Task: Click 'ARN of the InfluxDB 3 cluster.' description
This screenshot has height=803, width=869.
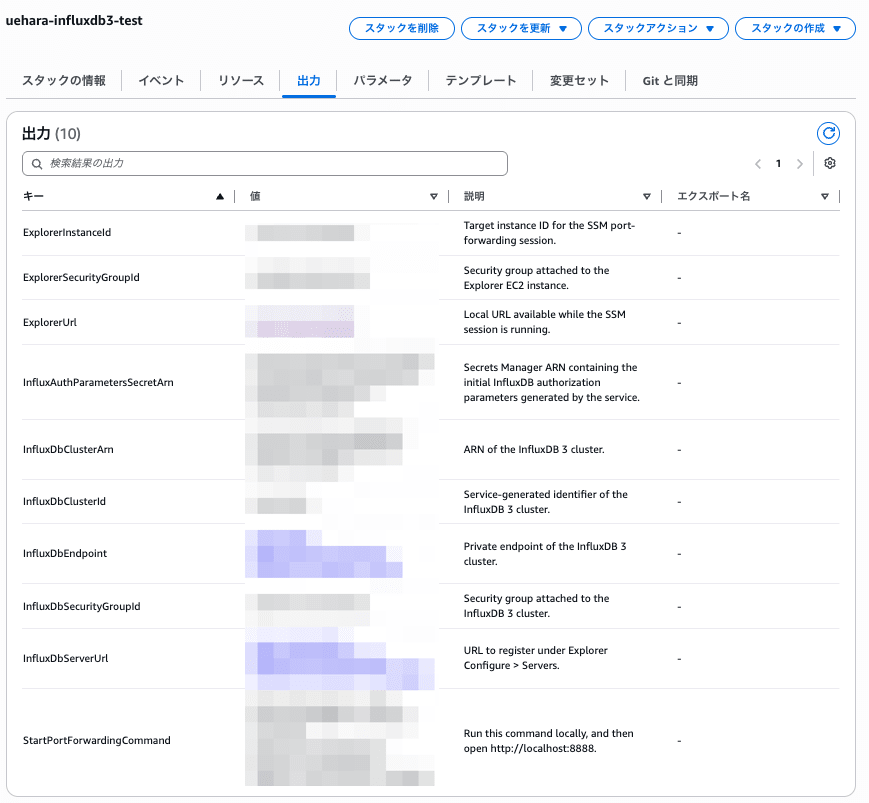Action: (x=534, y=449)
